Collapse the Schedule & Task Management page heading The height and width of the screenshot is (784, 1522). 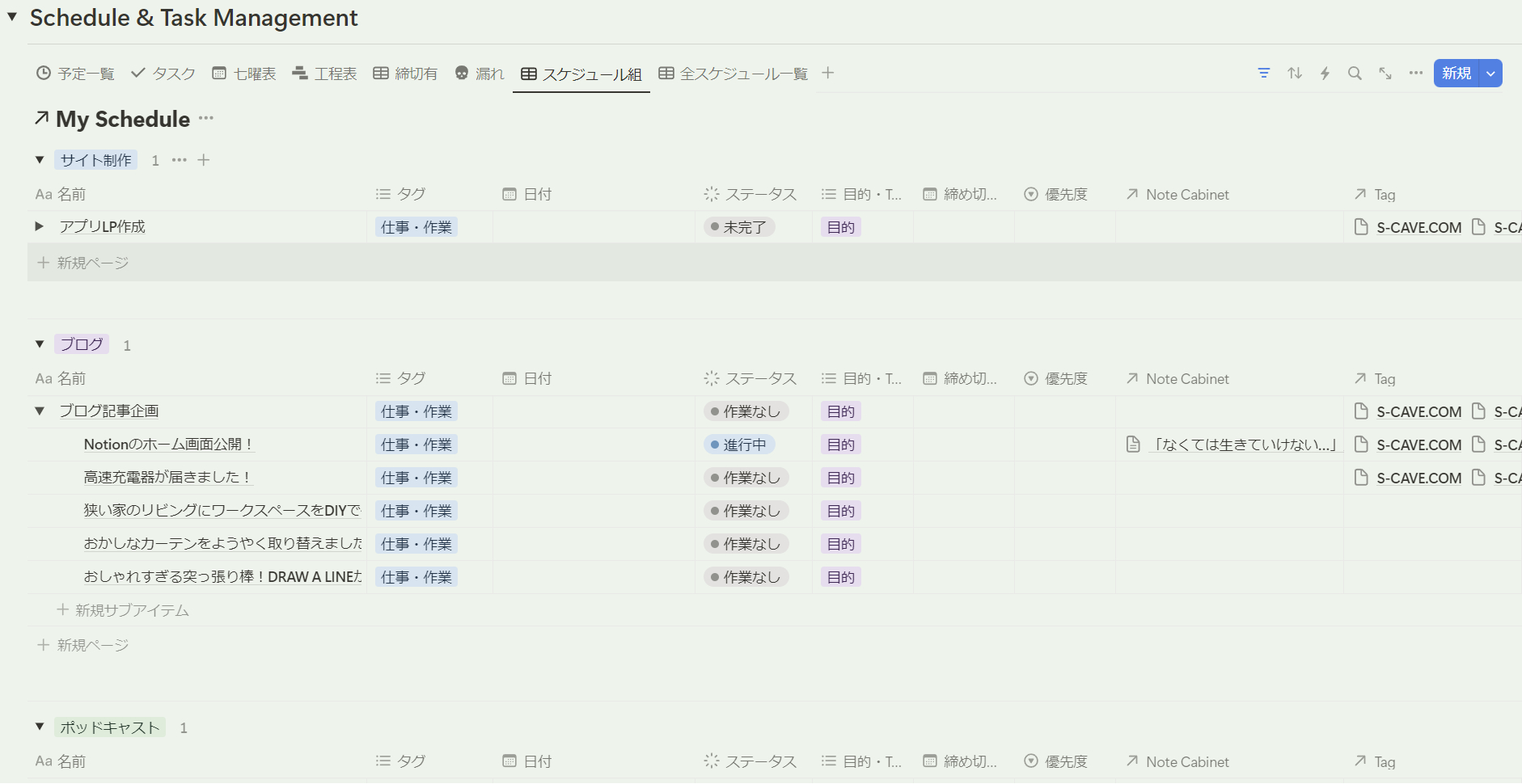(11, 16)
